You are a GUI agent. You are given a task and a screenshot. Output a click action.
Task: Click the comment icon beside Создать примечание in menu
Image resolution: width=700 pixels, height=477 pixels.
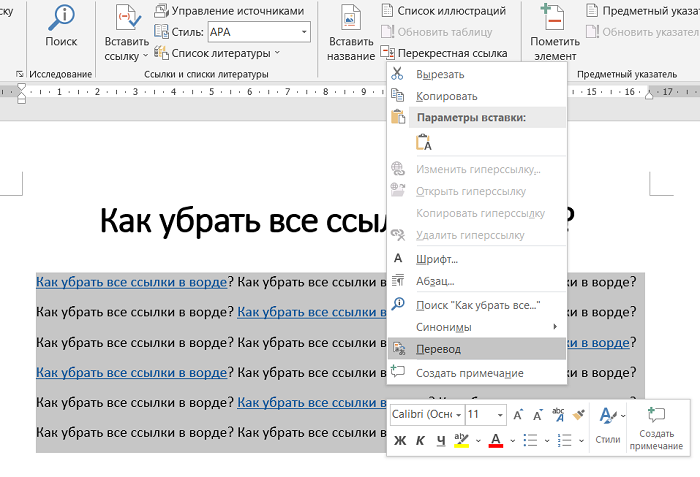click(397, 371)
